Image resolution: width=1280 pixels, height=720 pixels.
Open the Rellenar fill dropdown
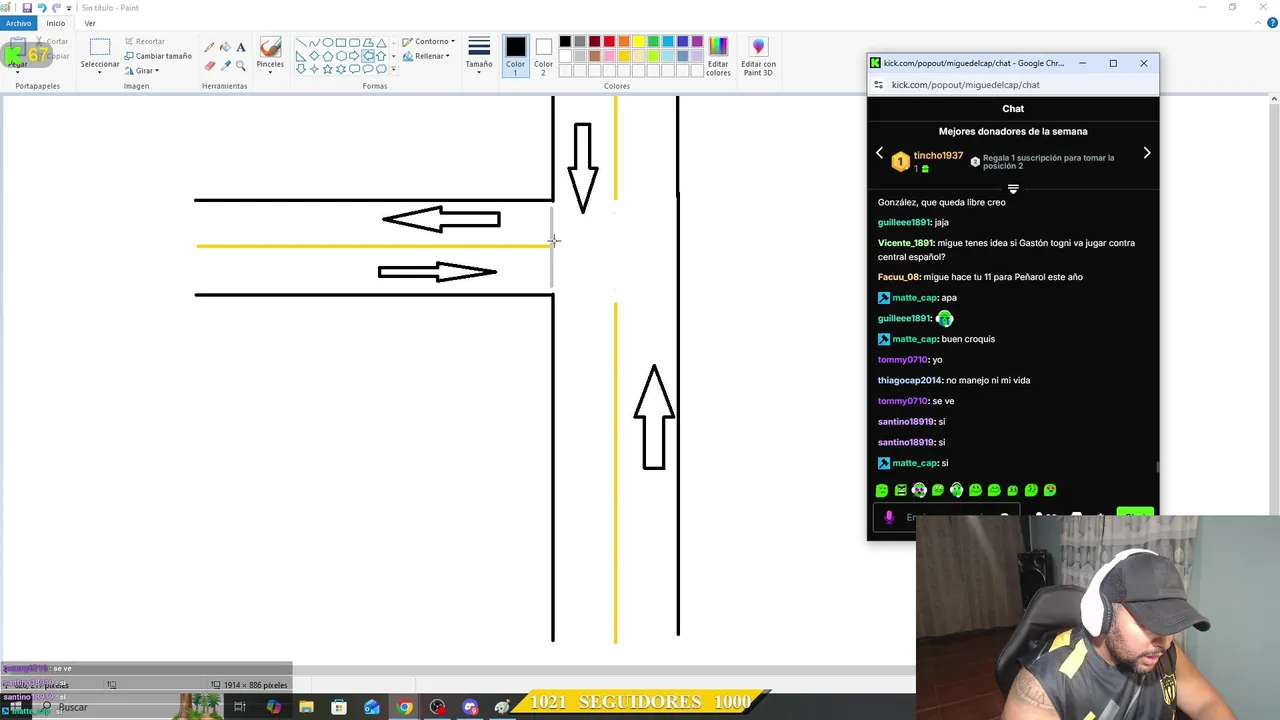tap(426, 56)
